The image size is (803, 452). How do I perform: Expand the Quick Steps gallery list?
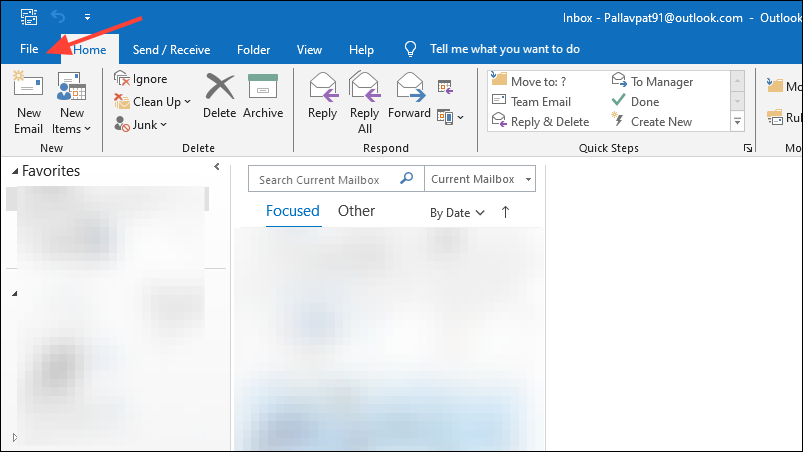(737, 121)
